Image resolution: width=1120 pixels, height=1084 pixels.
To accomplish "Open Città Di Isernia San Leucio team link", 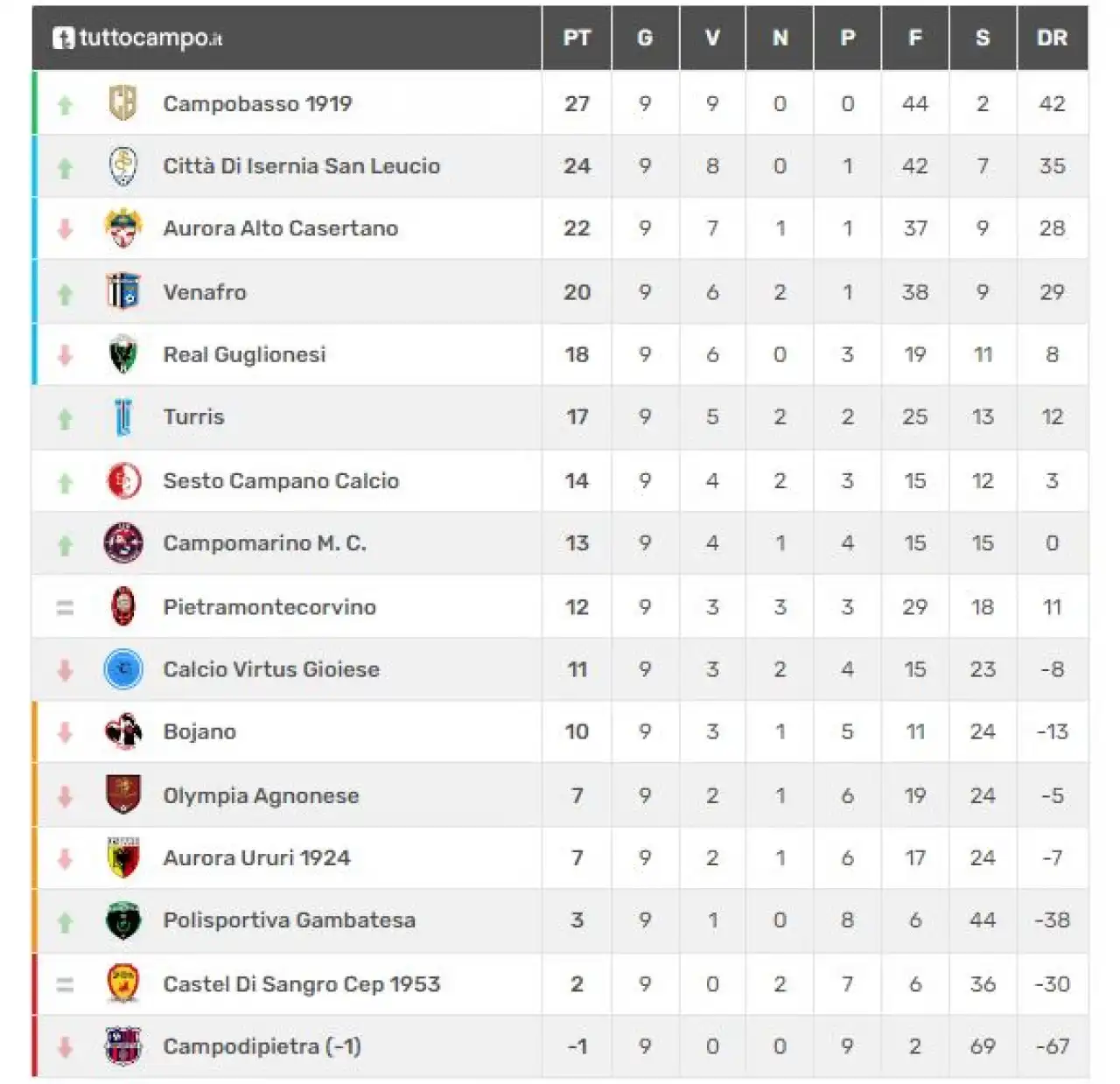I will tap(301, 166).
